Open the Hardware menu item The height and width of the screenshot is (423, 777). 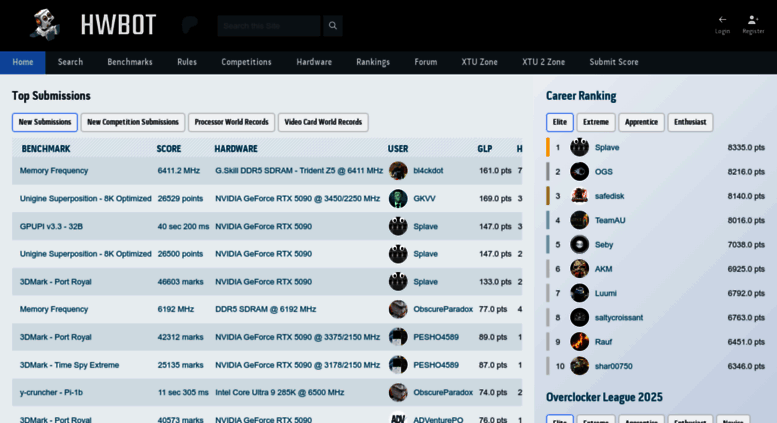314,62
